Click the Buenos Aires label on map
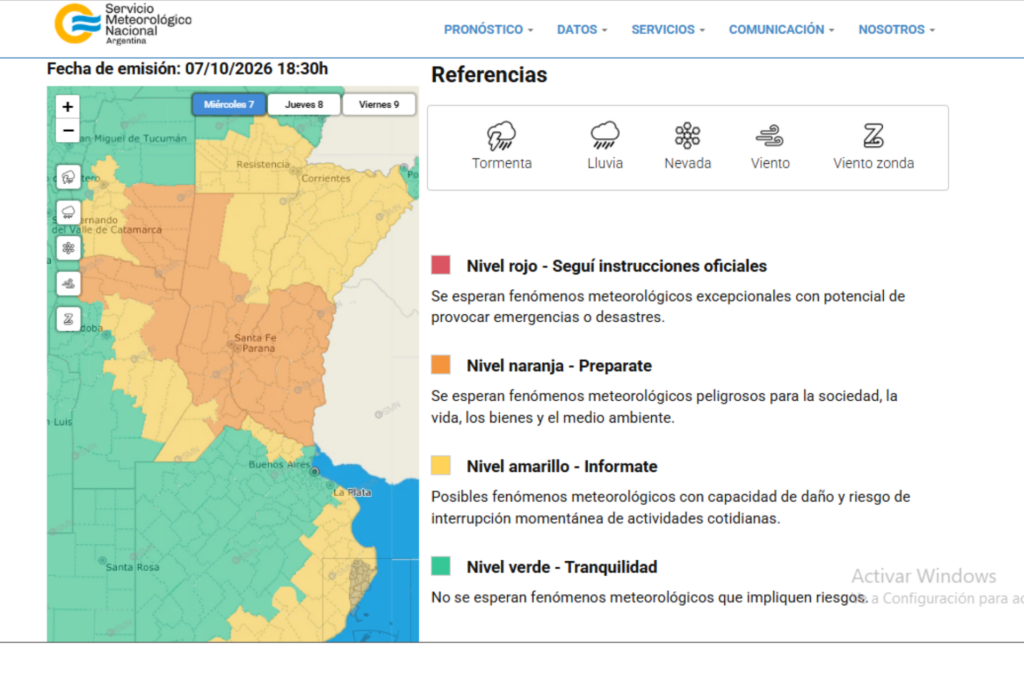The image size is (1024, 683). tap(280, 464)
